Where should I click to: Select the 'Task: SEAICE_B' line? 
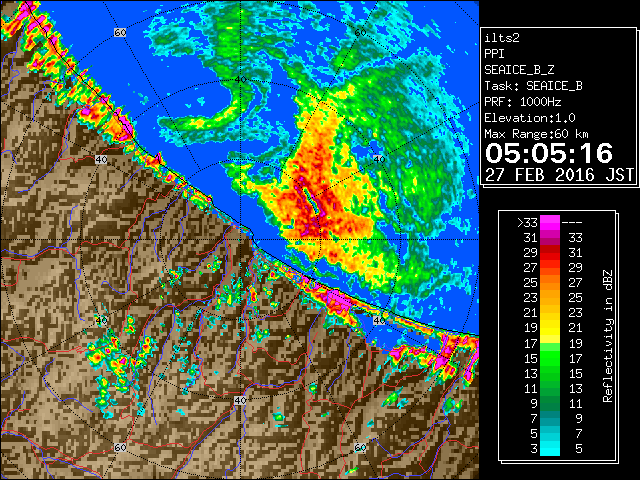pos(533,86)
